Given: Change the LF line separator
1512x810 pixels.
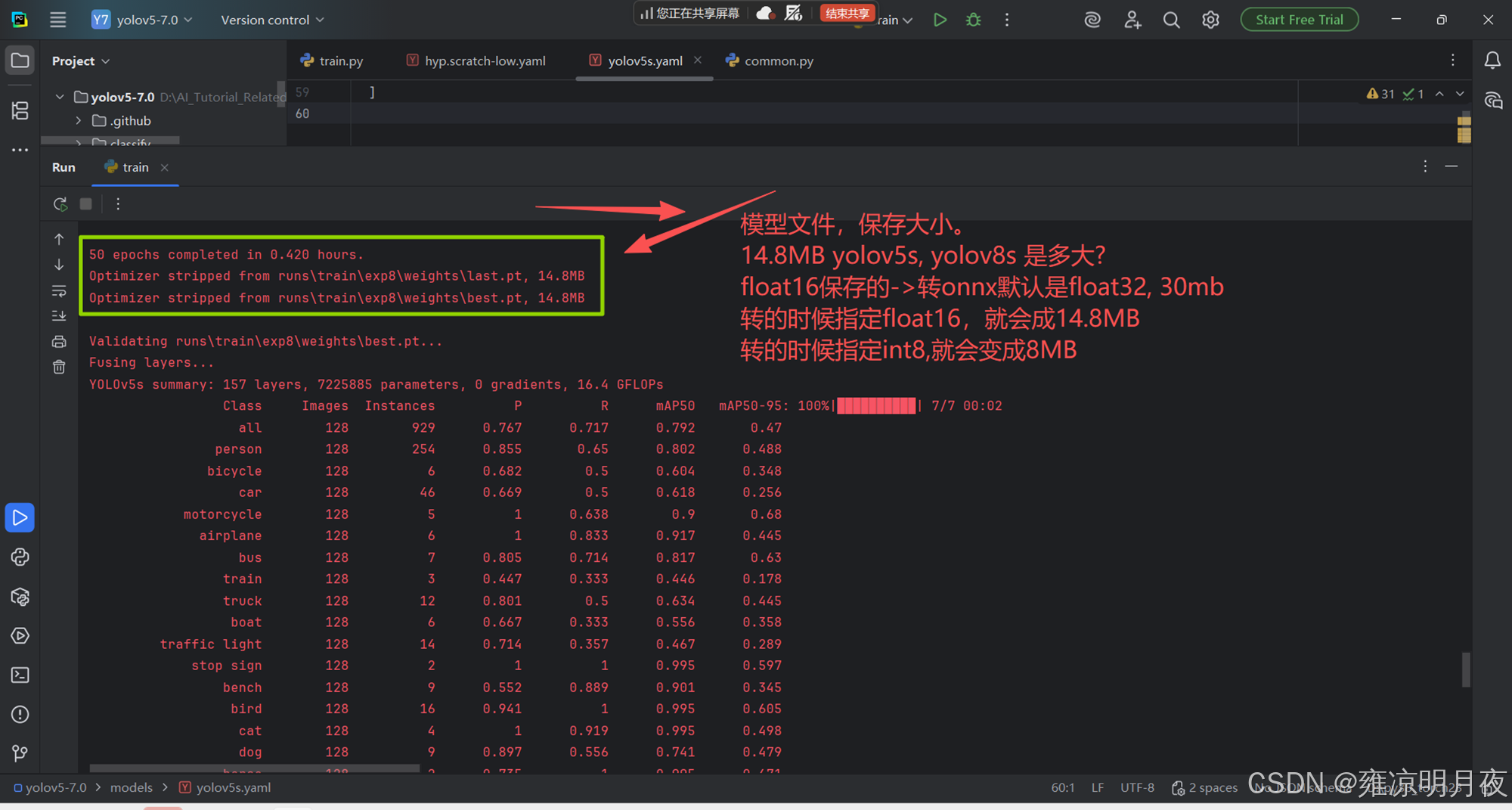Looking at the screenshot, I should click(x=1098, y=787).
